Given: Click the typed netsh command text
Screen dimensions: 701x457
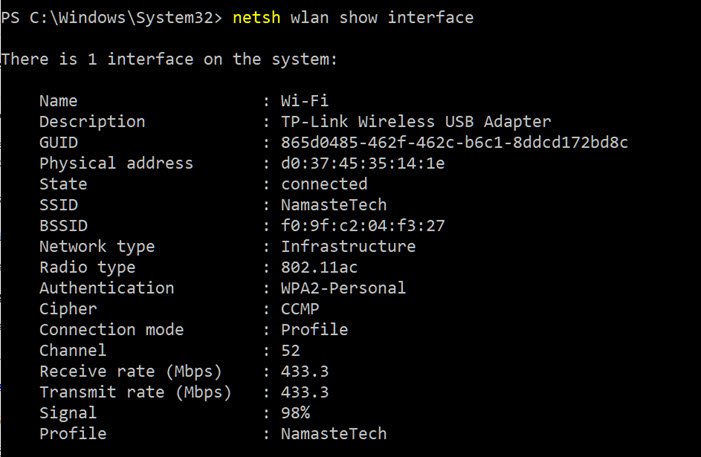Looking at the screenshot, I should (352, 18).
